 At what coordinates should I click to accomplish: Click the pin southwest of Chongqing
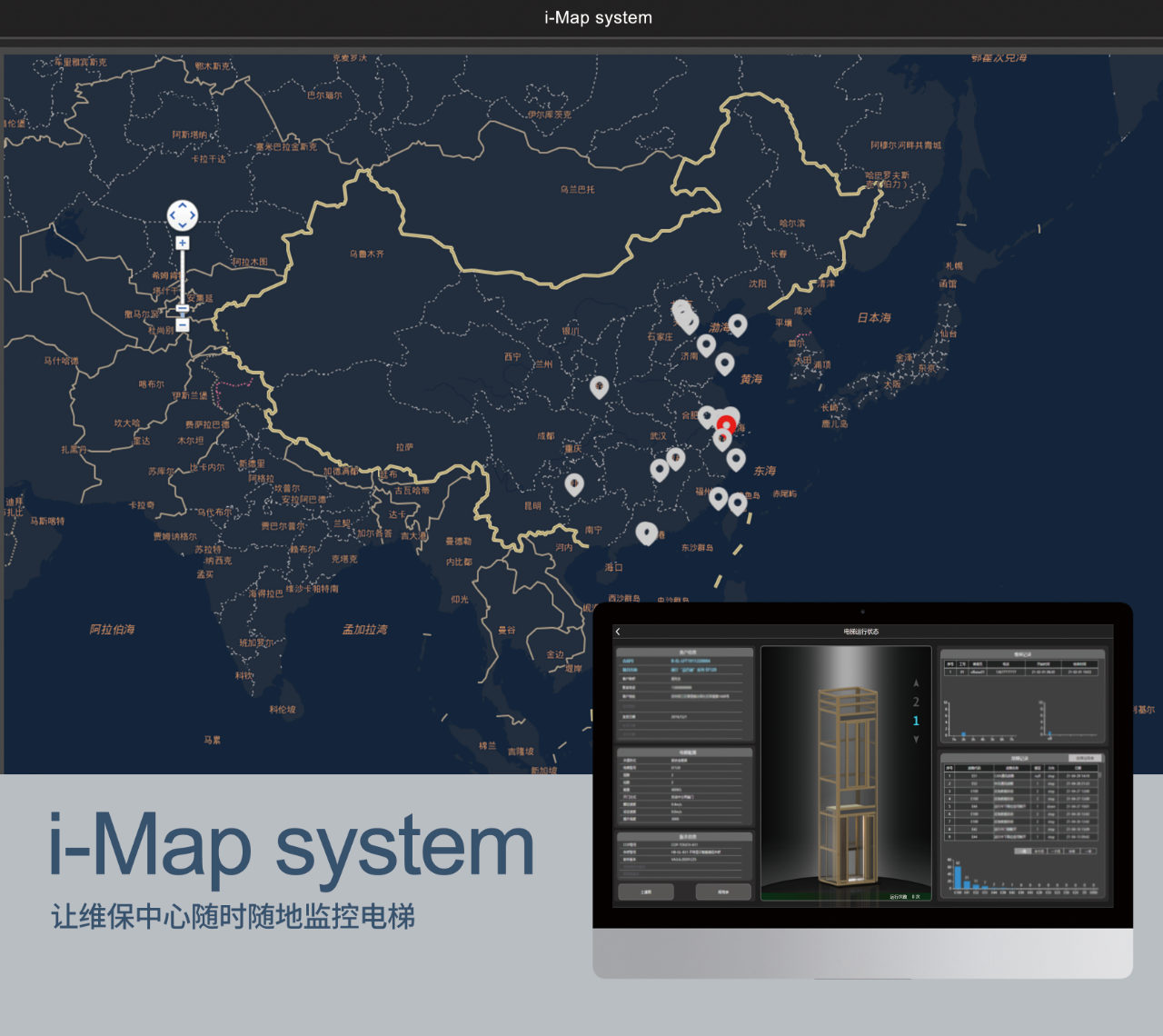click(574, 483)
